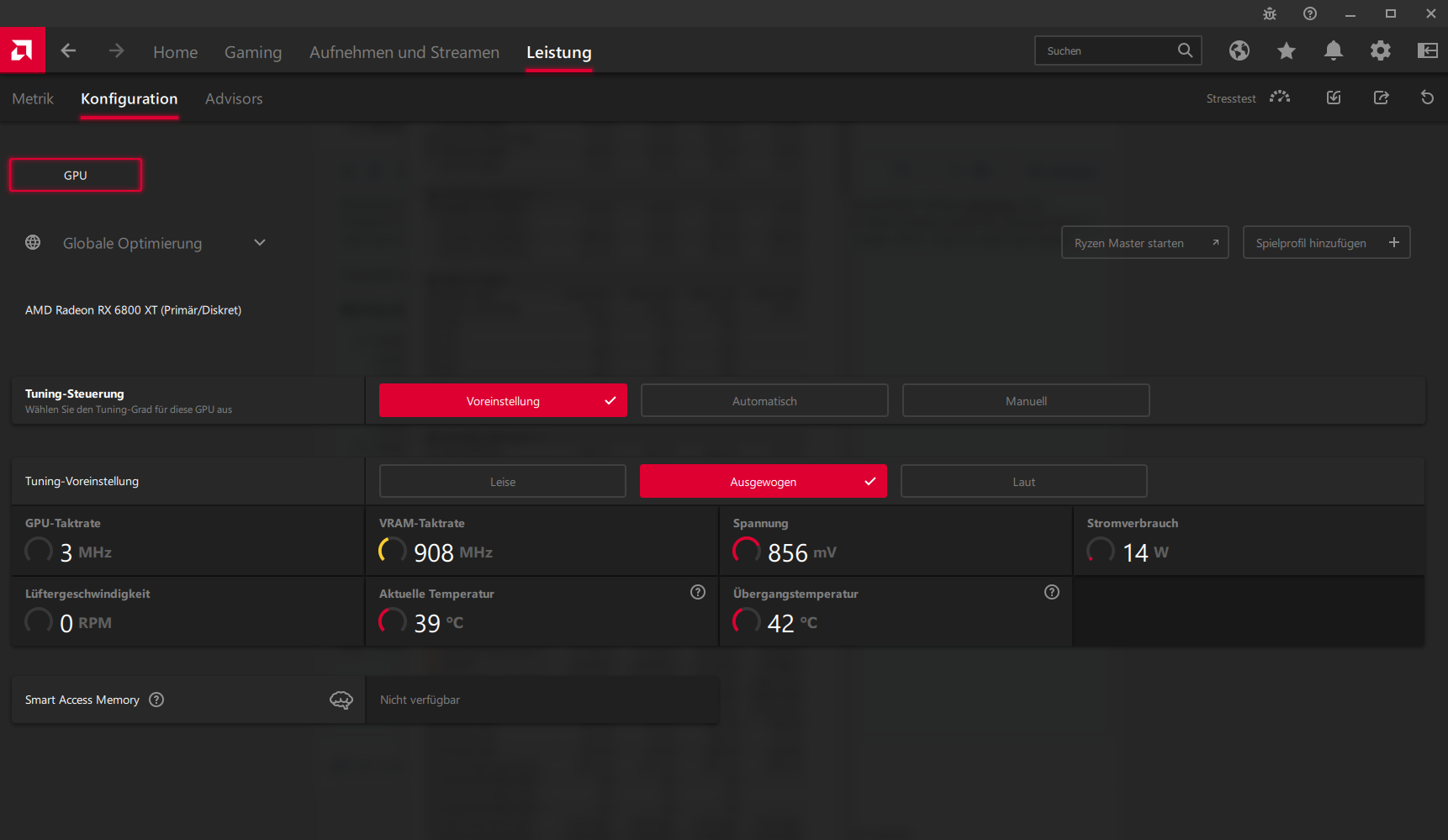Choose the Laut tuning preset
The image size is (1448, 840).
[x=1024, y=481]
